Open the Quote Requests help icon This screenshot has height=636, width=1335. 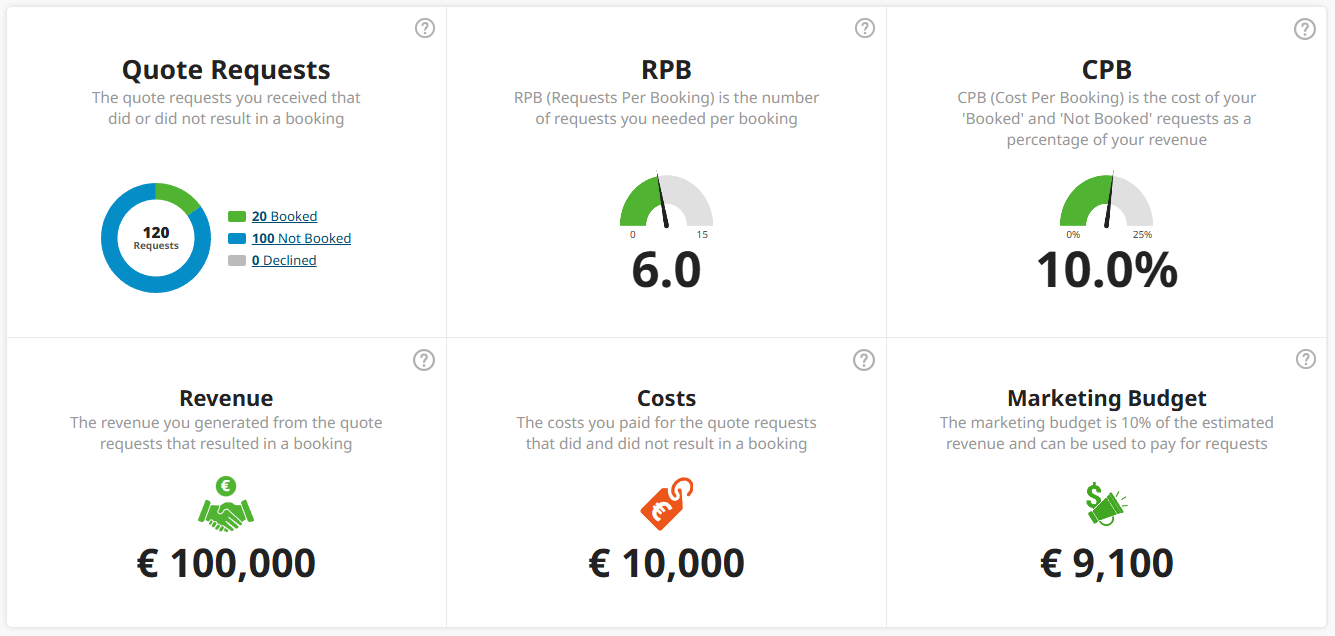tap(424, 28)
